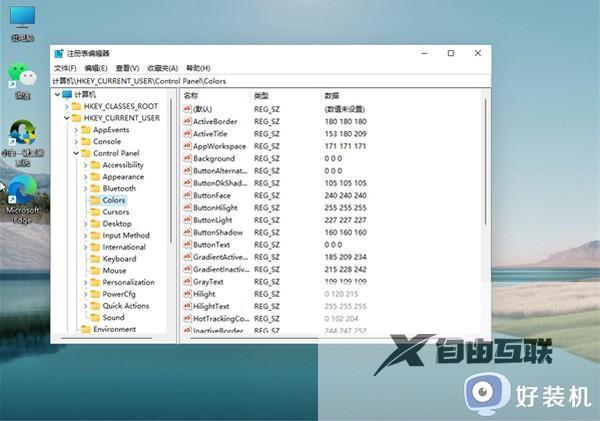Expand the AppEvents key

pyautogui.click(x=76, y=130)
